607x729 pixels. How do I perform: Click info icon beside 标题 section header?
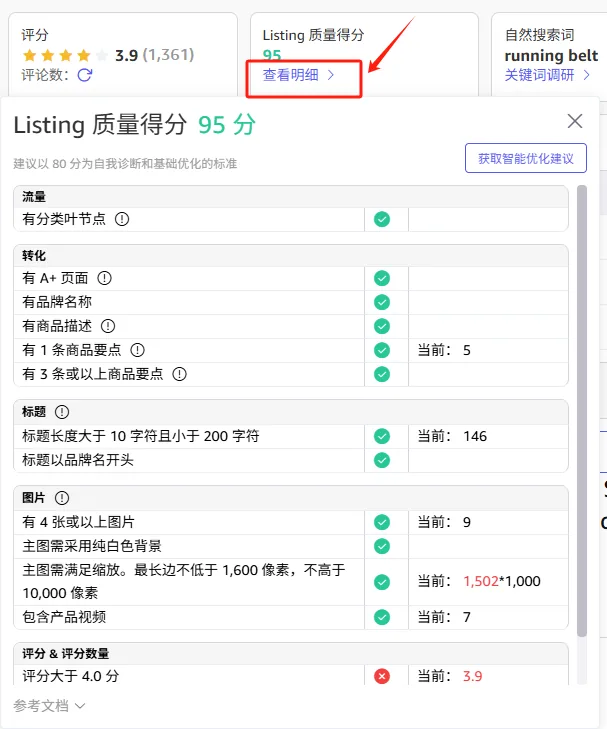tap(62, 412)
